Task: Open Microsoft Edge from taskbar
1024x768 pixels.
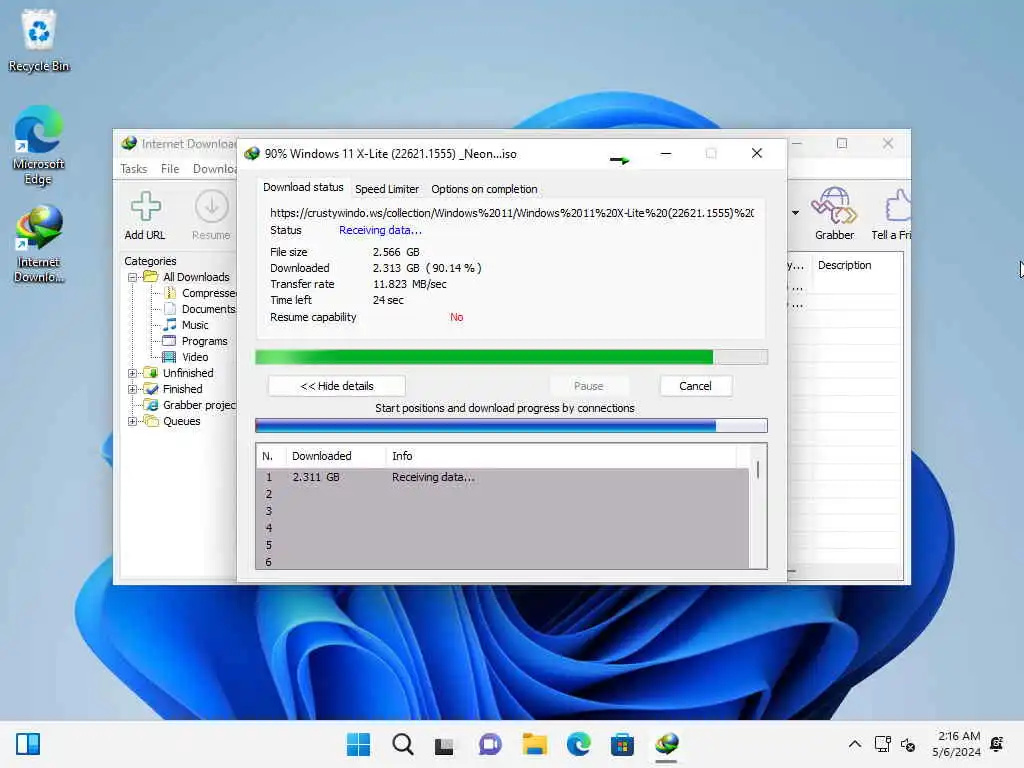Action: (579, 744)
